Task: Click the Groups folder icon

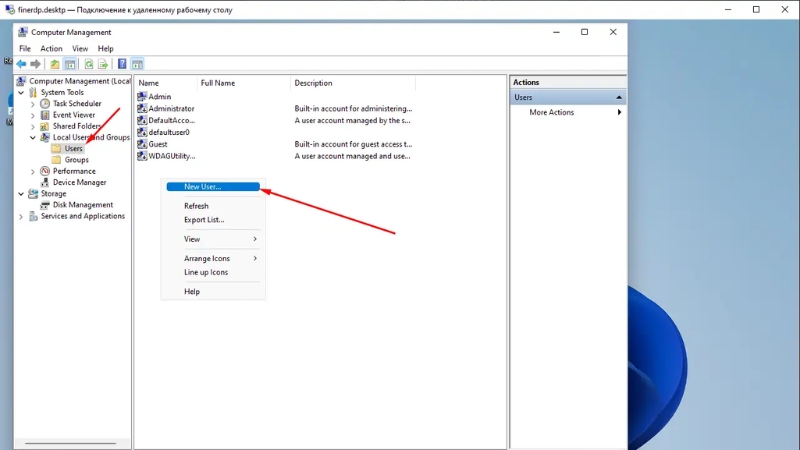Action: 57,160
